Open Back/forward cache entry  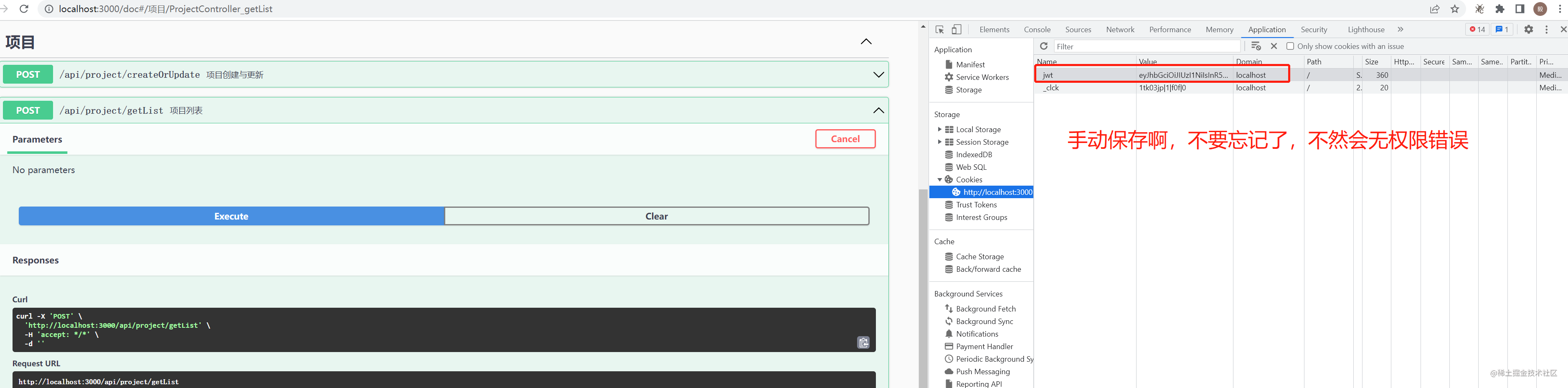[988, 269]
